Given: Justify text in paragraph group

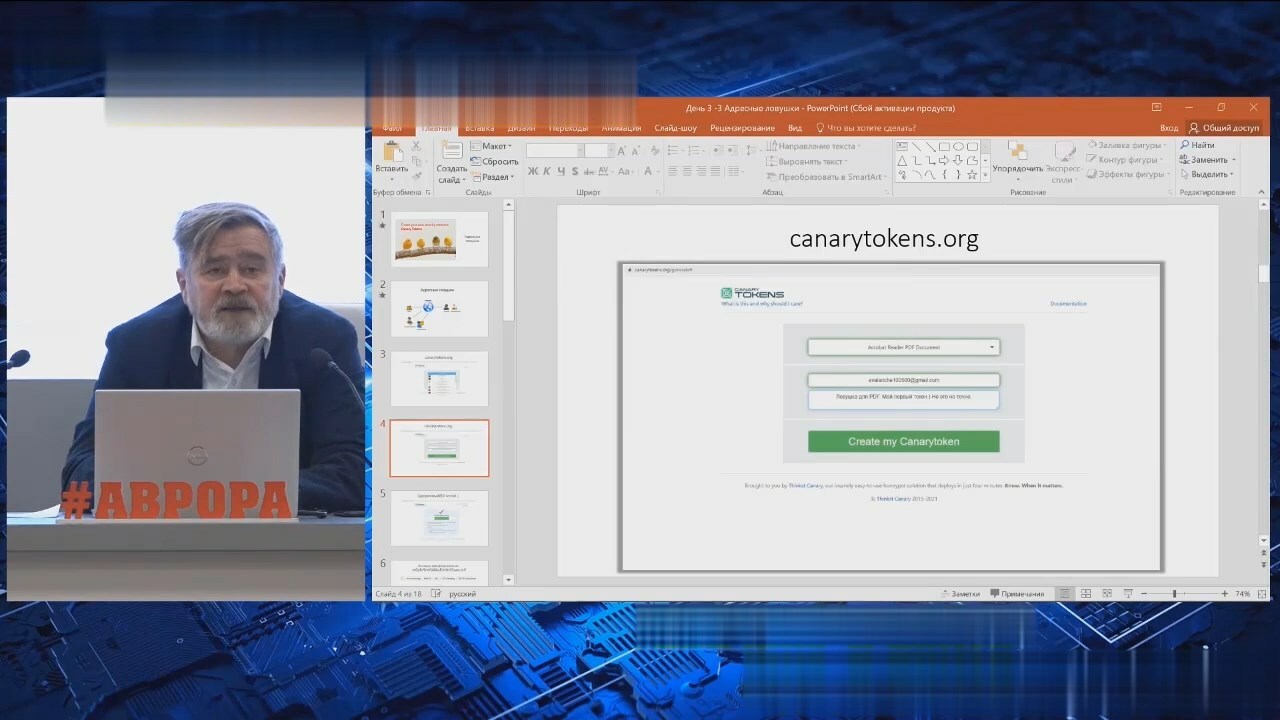Looking at the screenshot, I should pos(715,171).
